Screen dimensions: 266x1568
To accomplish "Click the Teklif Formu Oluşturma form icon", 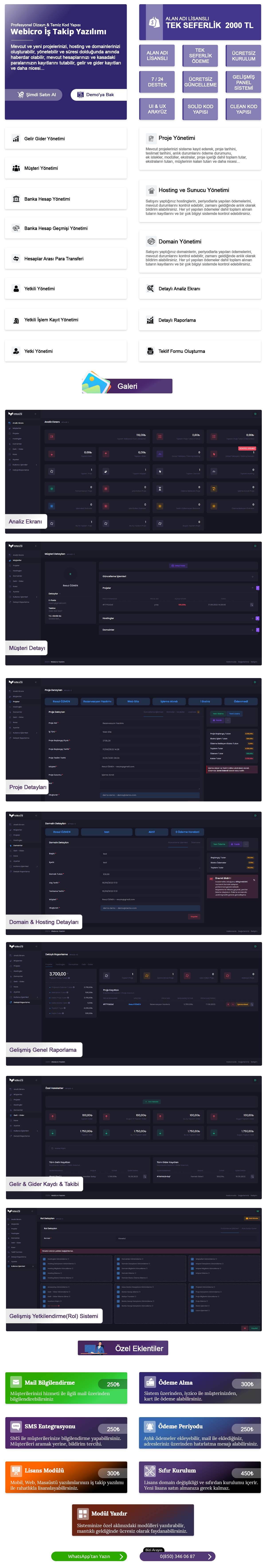I will 150,351.
